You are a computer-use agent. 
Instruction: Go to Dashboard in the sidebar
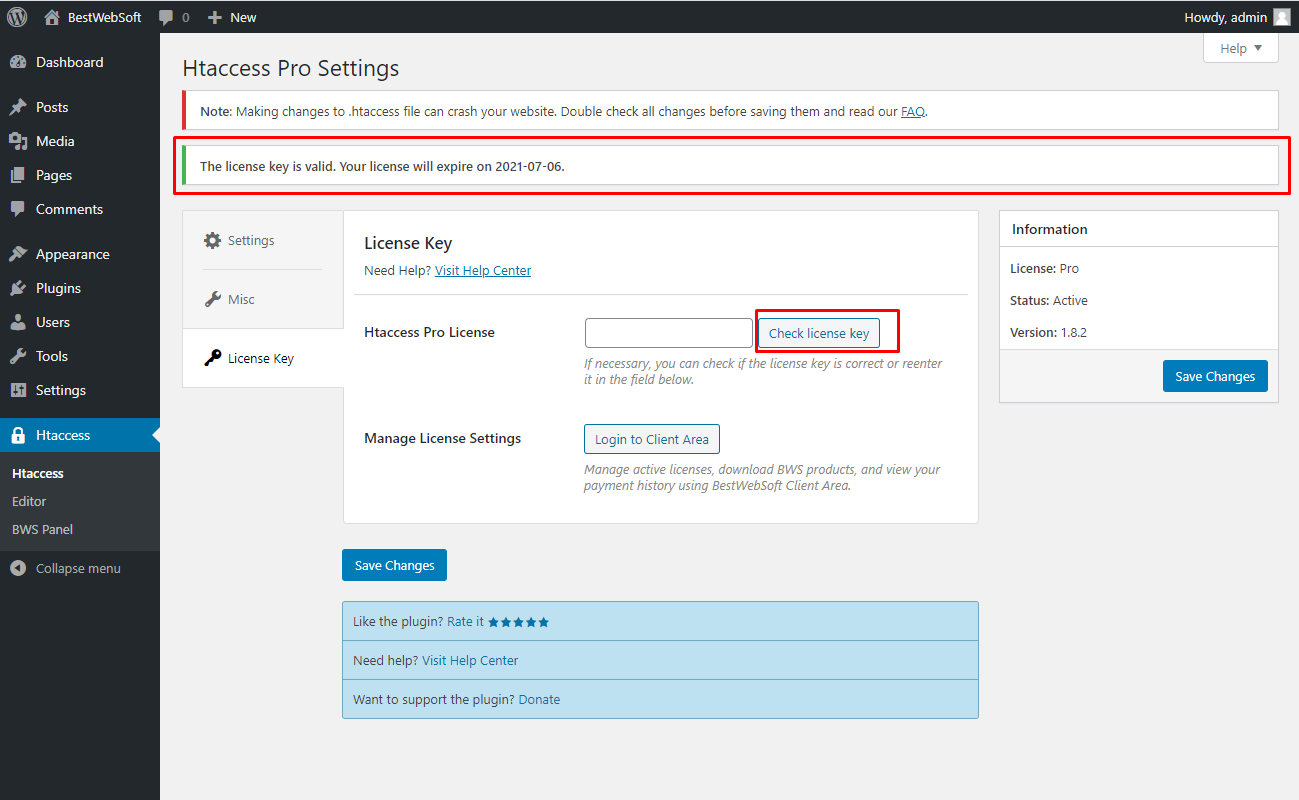(80, 62)
